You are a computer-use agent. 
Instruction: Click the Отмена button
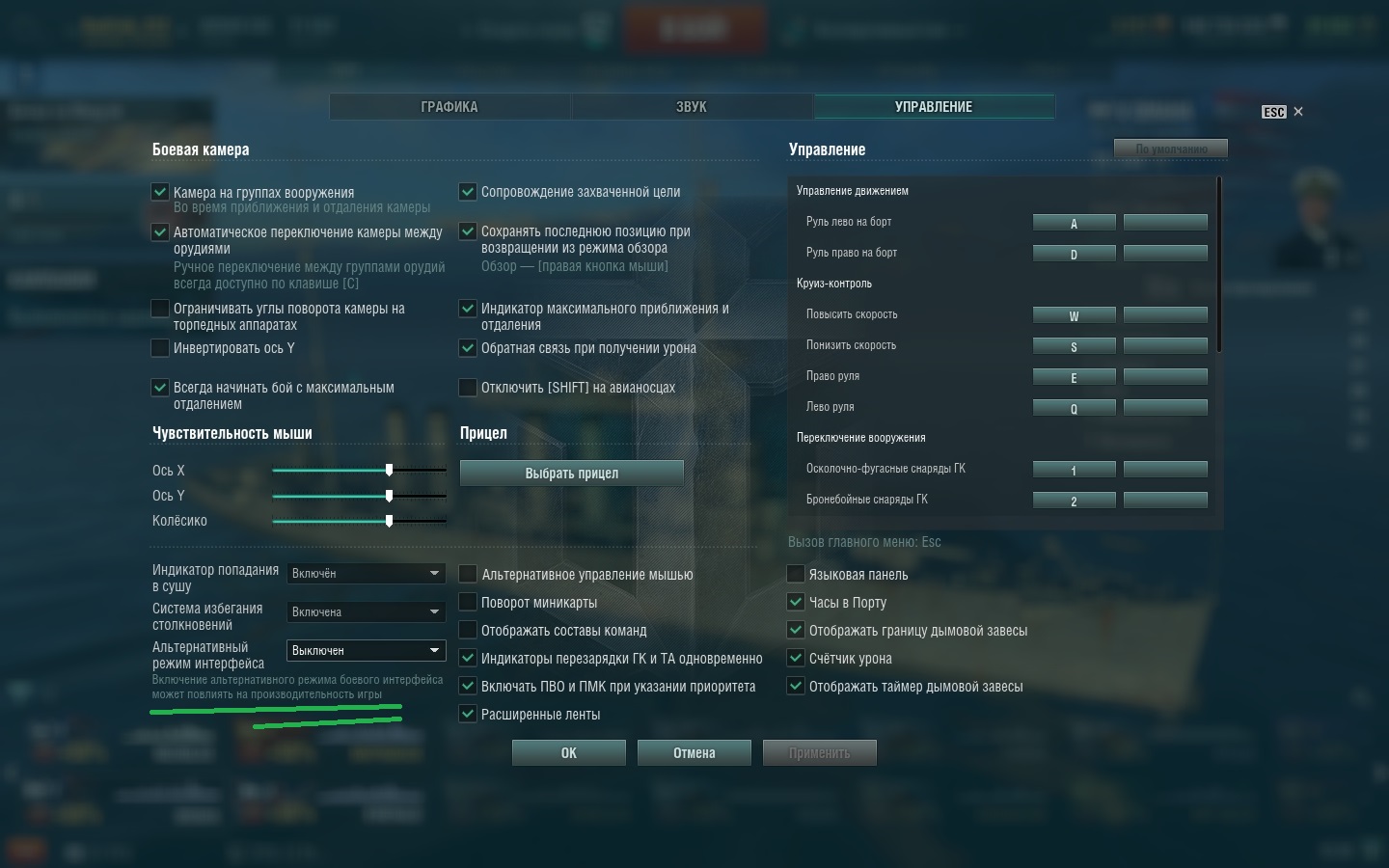694,752
